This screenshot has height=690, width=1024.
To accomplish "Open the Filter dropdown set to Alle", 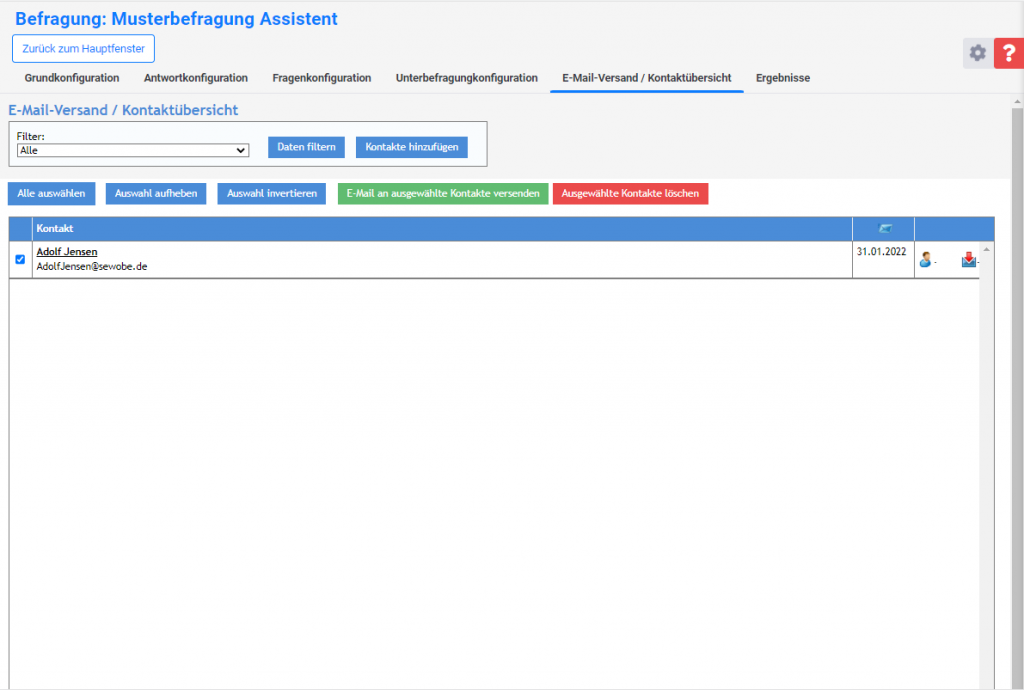I will pos(132,150).
